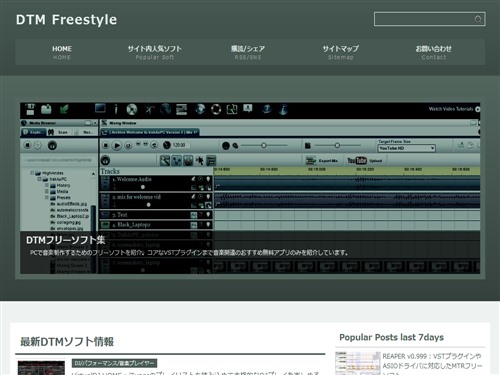Image resolution: width=500 pixels, height=375 pixels.
Task: Click the track name 1. Welcome Audio
Action: 132,179
